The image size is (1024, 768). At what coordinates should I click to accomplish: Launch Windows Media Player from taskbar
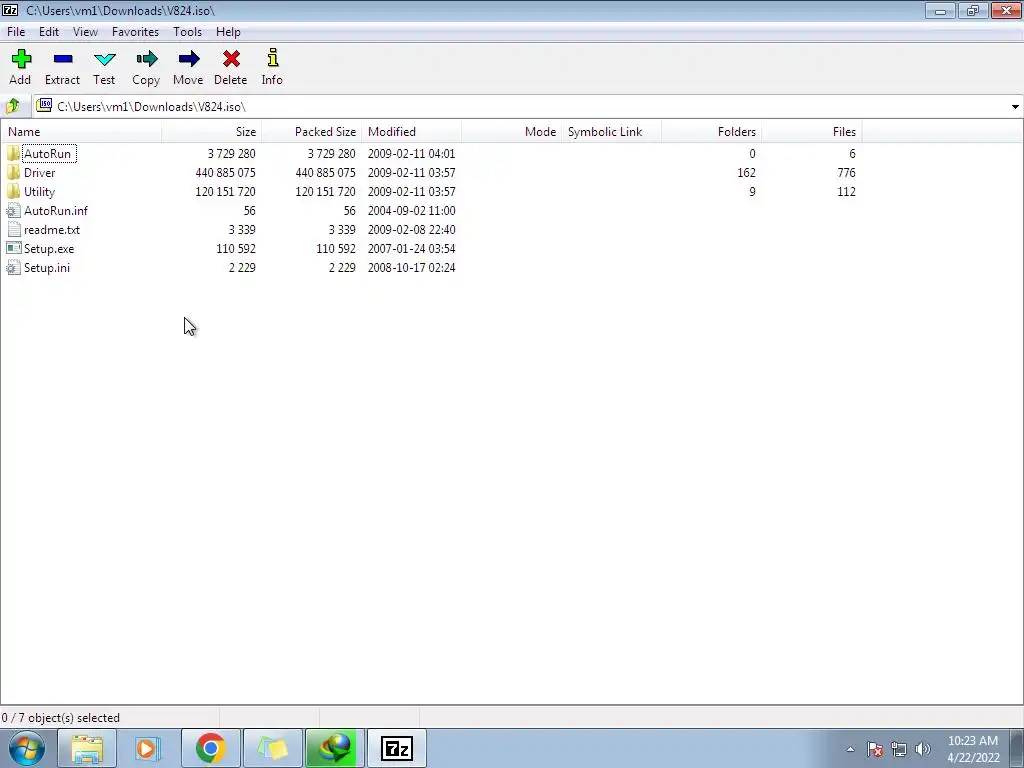[x=148, y=748]
